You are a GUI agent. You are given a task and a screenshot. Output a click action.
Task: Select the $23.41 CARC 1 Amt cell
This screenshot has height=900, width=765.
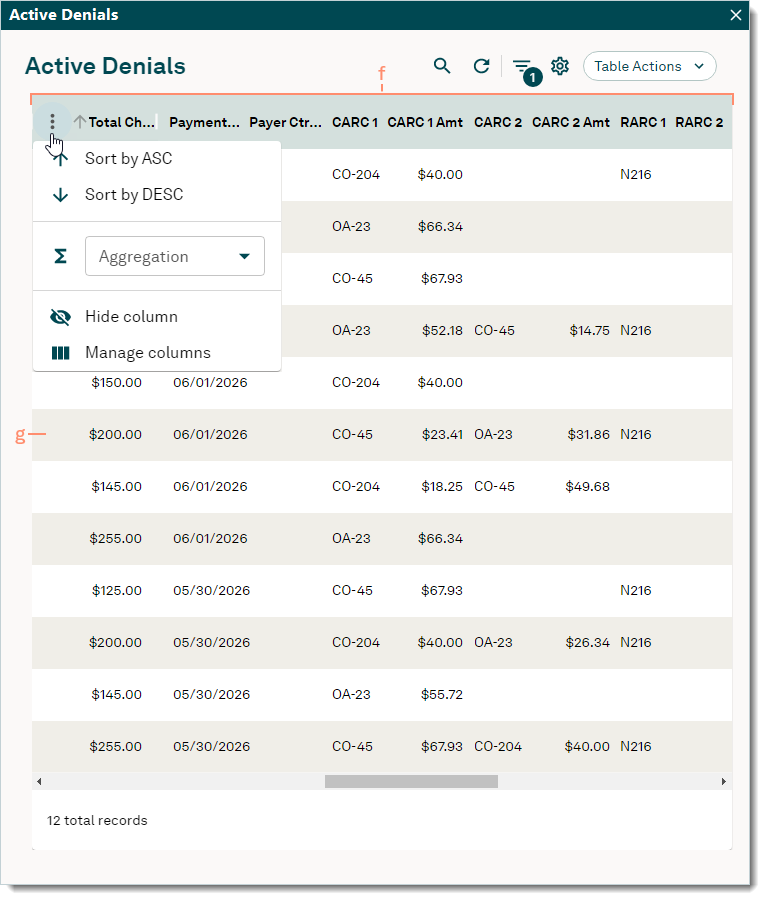pos(442,435)
